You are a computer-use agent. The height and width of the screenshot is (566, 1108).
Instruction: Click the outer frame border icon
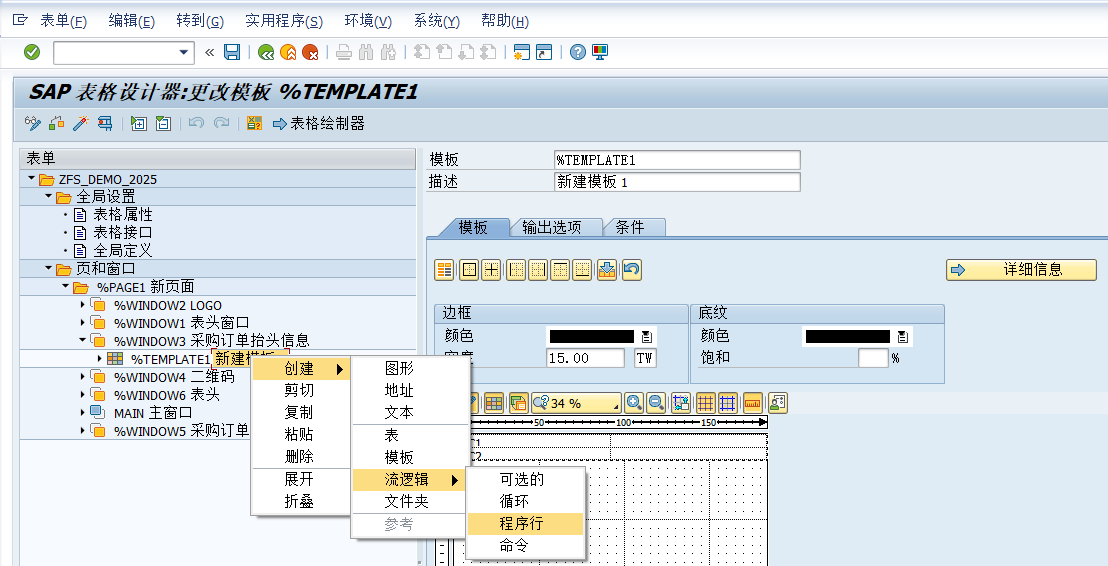click(x=469, y=269)
